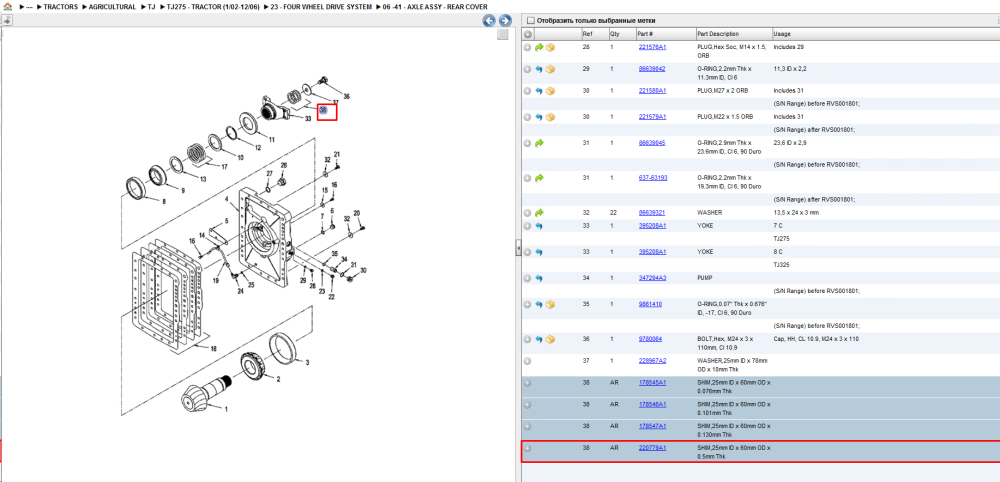Viewport: 1000px width, 482px height.
Task: Open part number link 220779A1
Action: point(652,448)
